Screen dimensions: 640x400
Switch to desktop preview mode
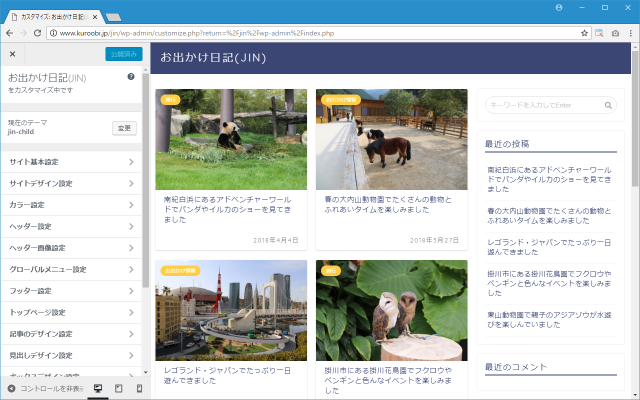tap(98, 388)
